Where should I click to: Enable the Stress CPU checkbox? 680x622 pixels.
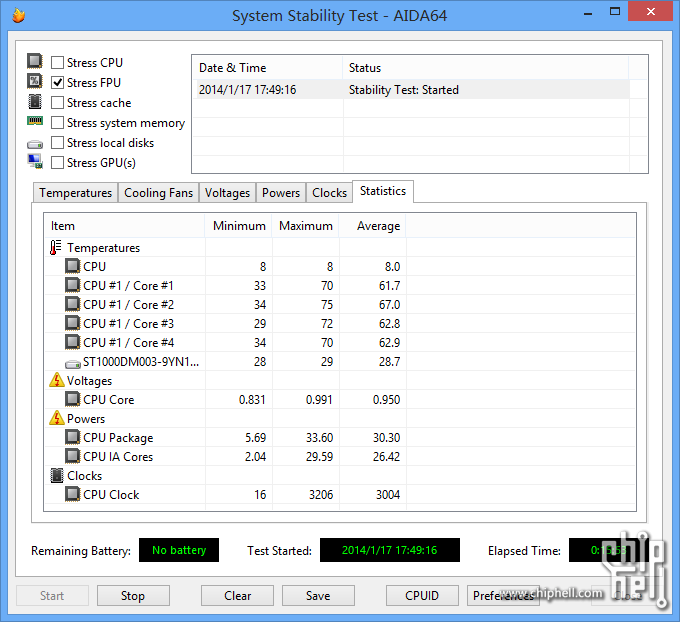tap(57, 62)
